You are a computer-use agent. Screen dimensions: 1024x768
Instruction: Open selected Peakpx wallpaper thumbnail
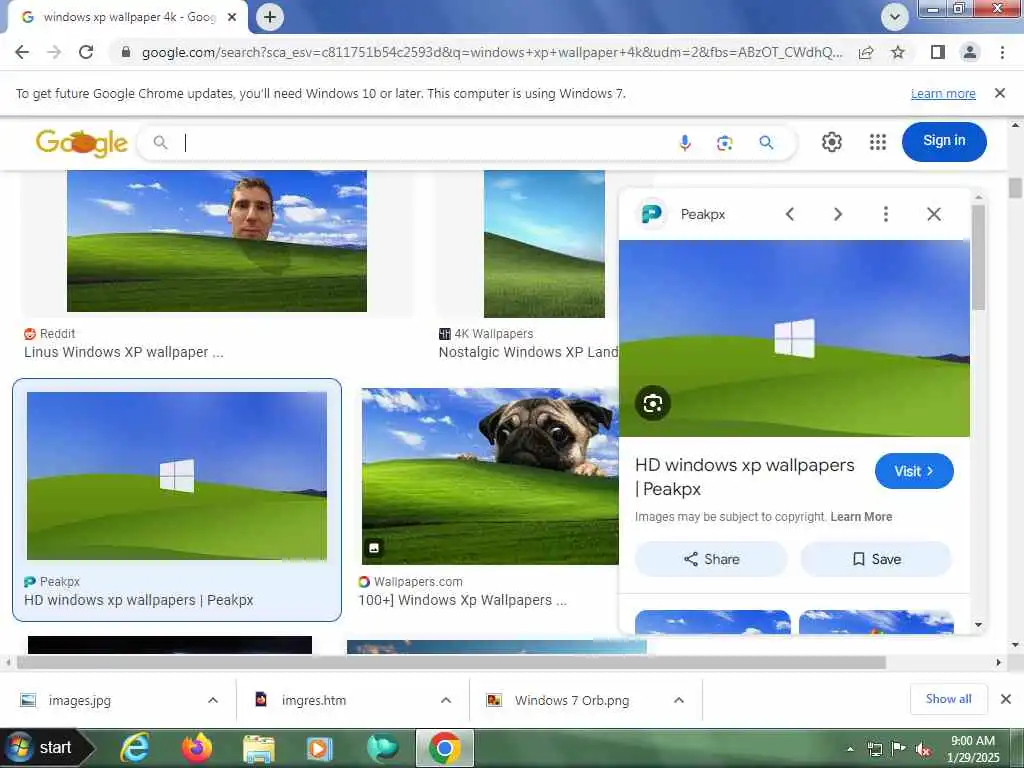176,476
